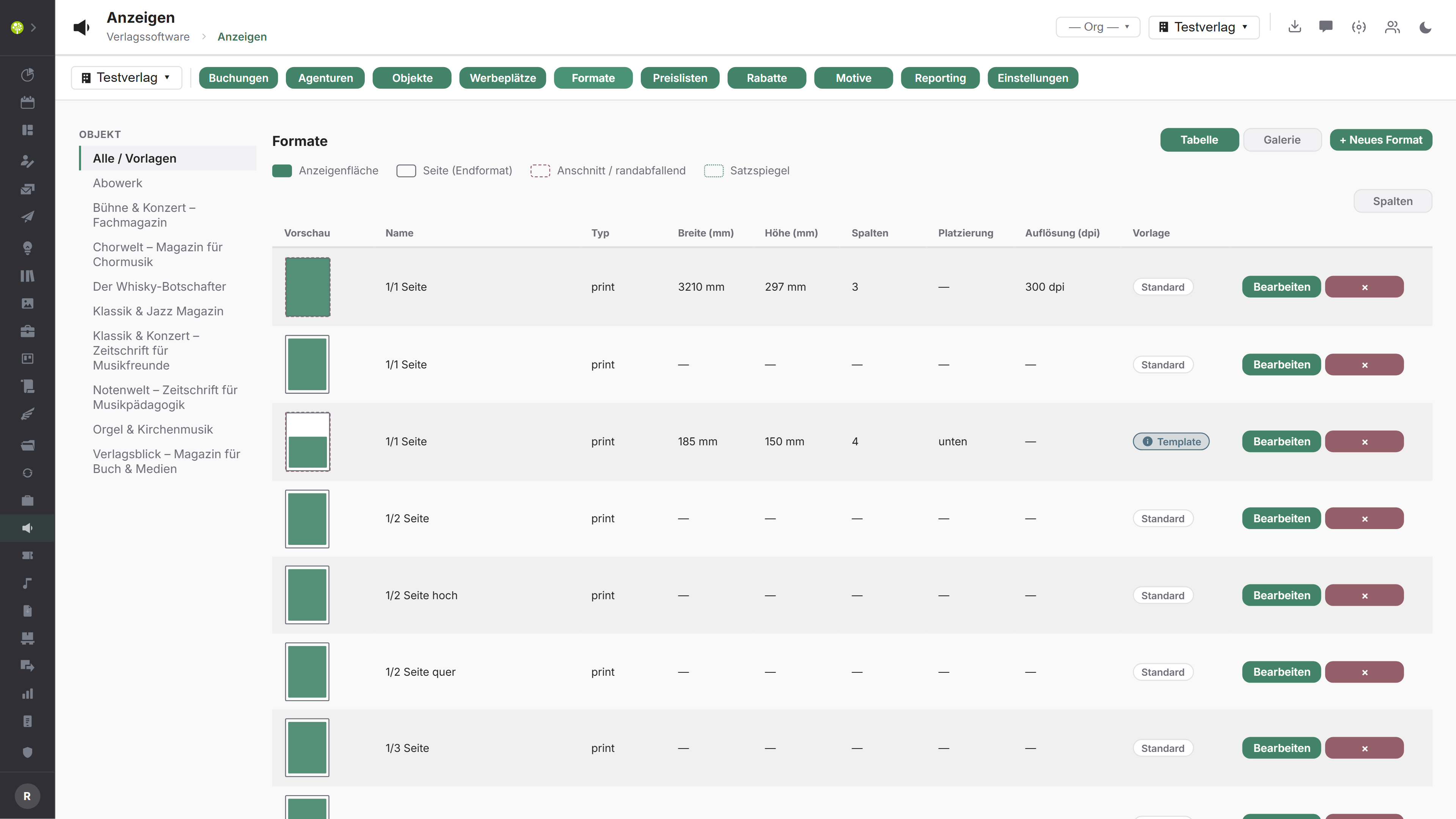This screenshot has height=819, width=1456.
Task: Open the lightbulb ideas sidebar icon
Action: [27, 248]
